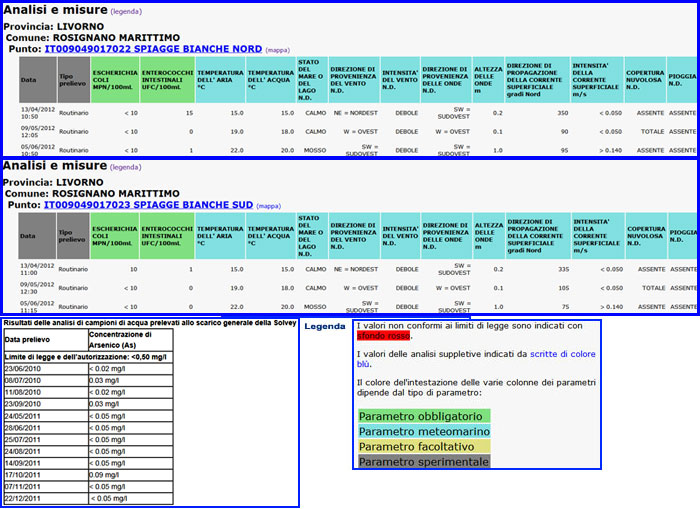This screenshot has width=700, height=509.
Task: Click current direction value '95' in the Nord table
Action: pos(564,150)
